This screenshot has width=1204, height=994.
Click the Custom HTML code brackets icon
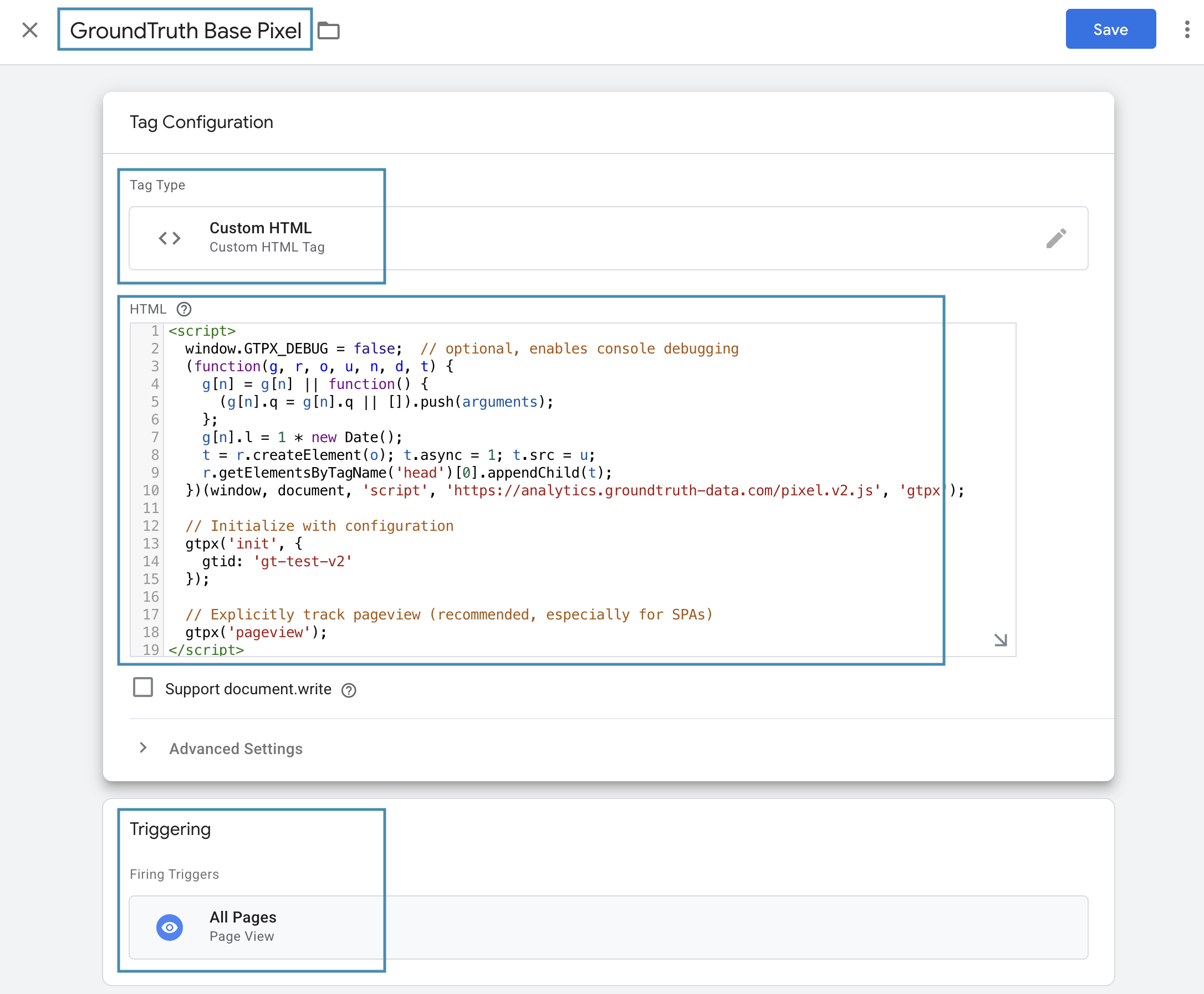pos(170,238)
